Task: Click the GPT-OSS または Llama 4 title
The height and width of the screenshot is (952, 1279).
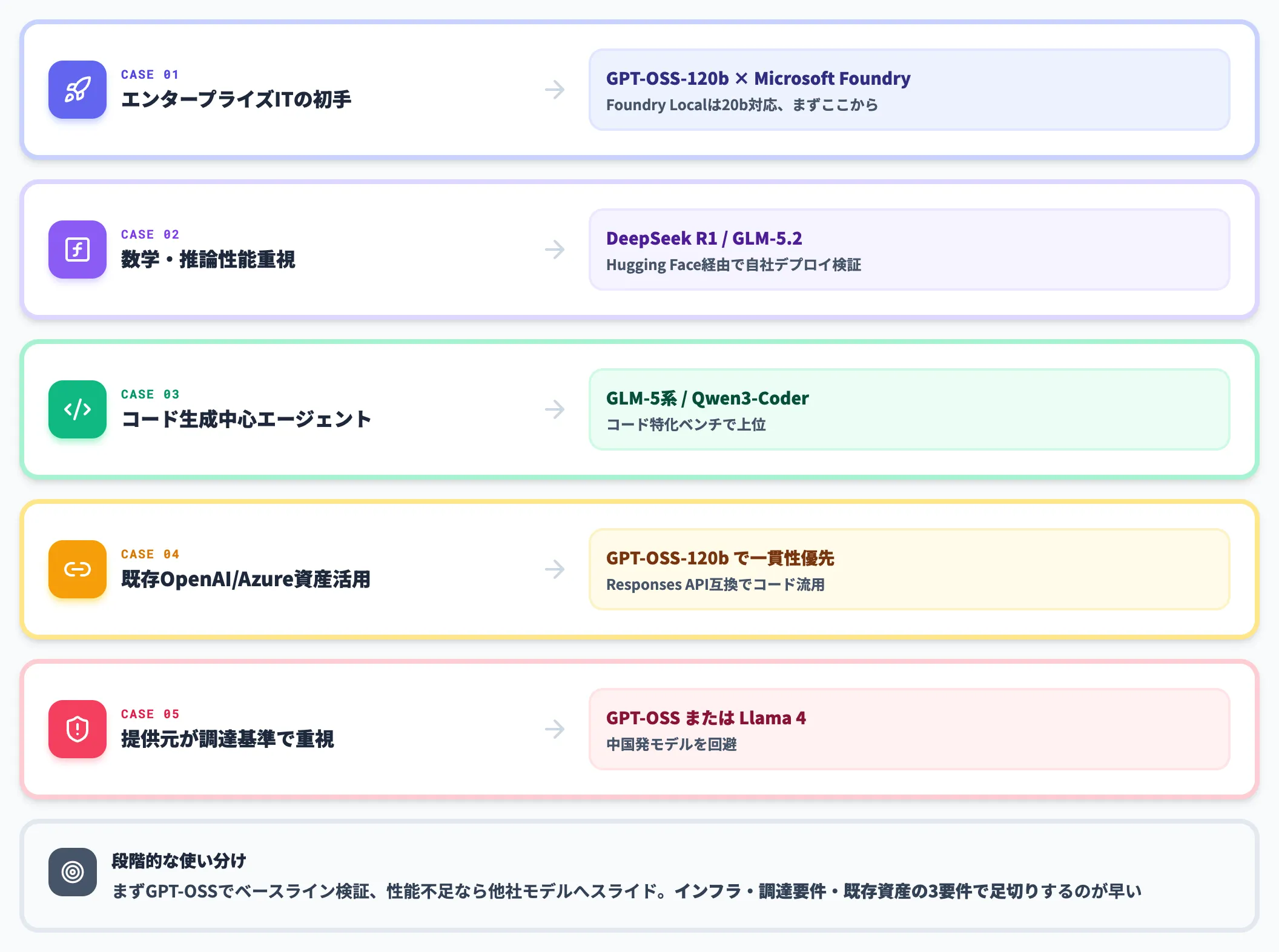Action: pos(706,718)
